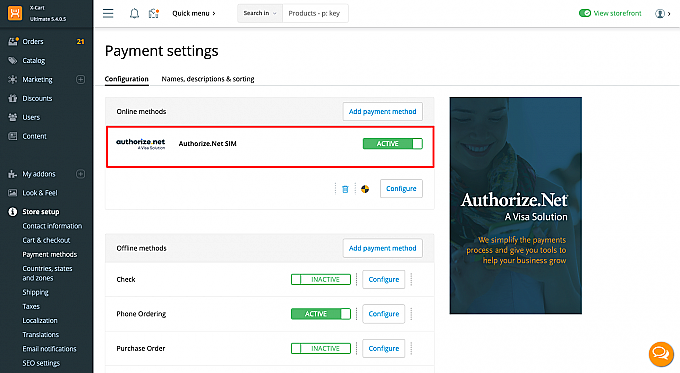Click the marketplace news icon beside bell
This screenshot has height=373, width=680.
154,13
